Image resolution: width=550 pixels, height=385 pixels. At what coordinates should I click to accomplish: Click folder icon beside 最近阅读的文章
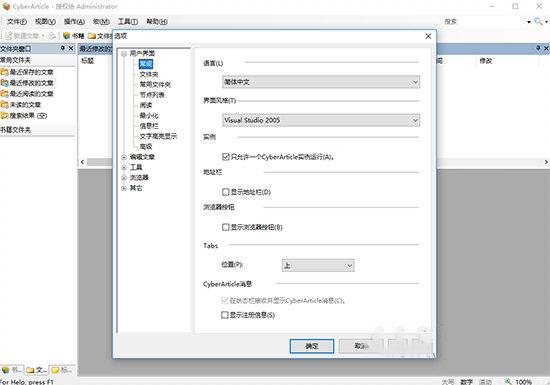click(x=4, y=94)
